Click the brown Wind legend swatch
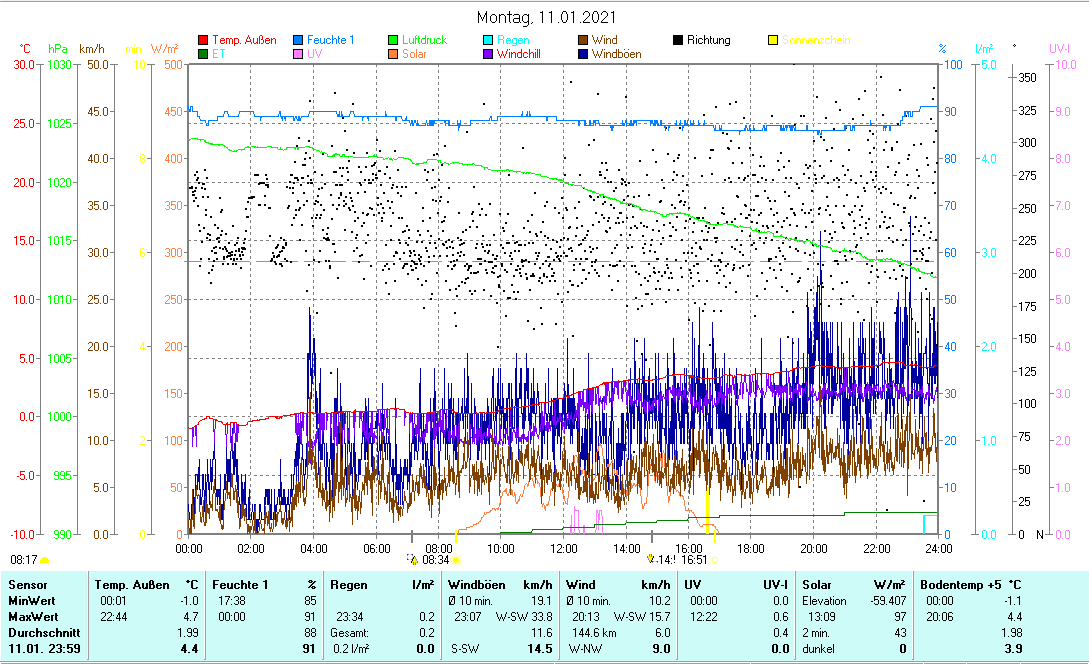The height and width of the screenshot is (664, 1089). (583, 40)
